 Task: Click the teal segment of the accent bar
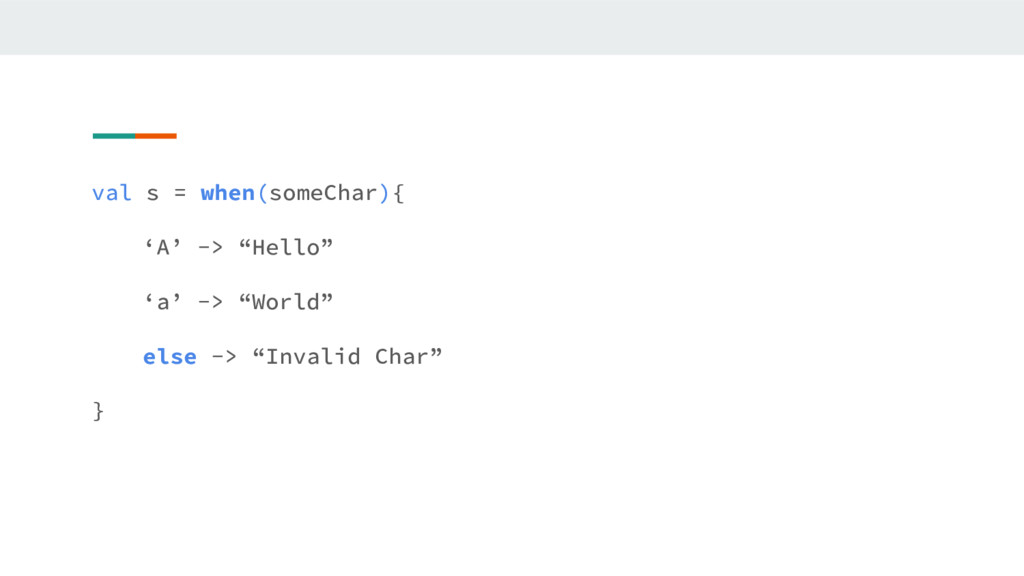click(113, 136)
